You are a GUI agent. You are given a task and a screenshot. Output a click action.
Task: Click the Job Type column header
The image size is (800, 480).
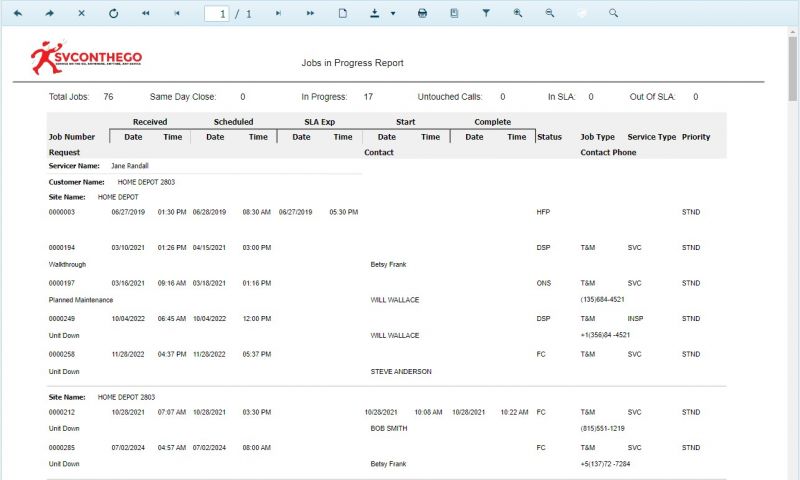click(x=597, y=137)
